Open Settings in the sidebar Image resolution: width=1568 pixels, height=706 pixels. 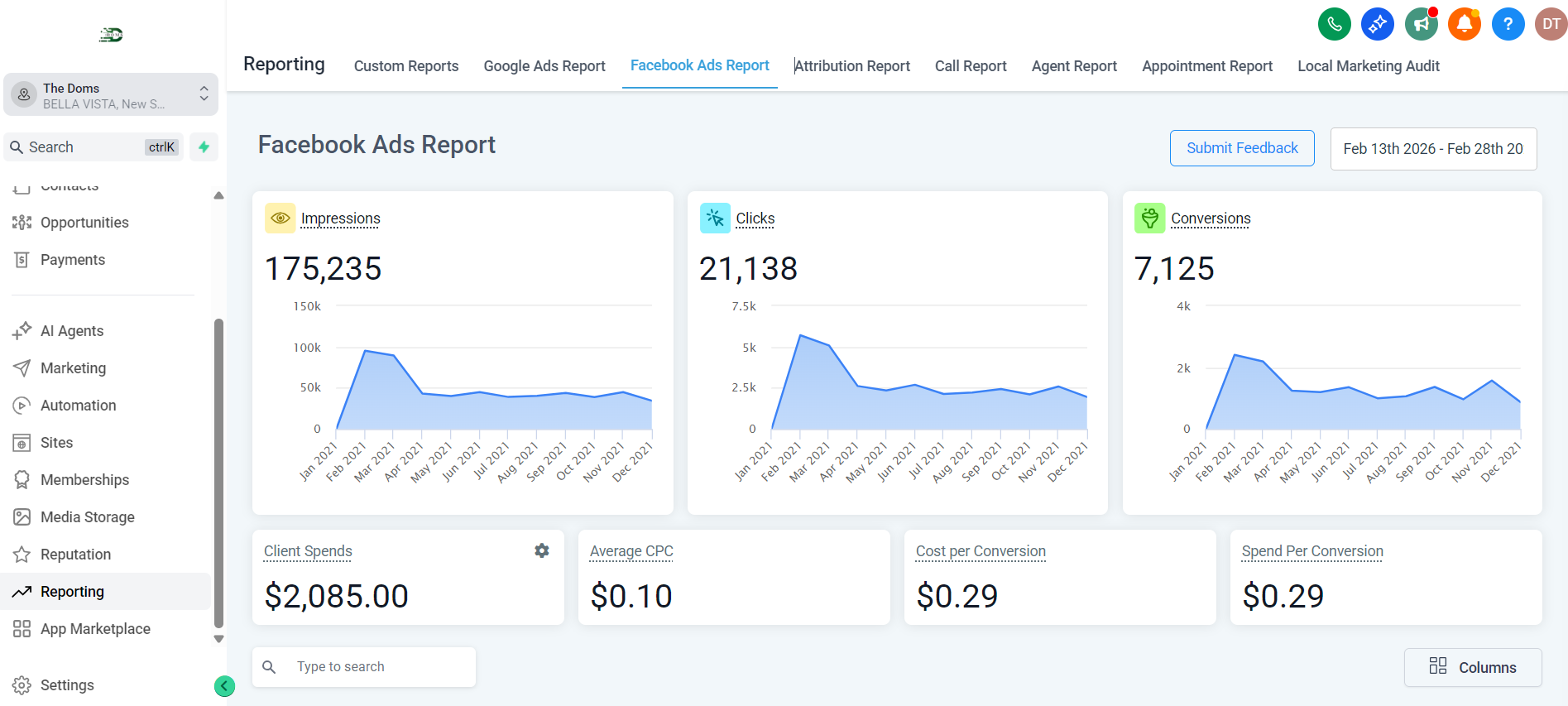(66, 685)
